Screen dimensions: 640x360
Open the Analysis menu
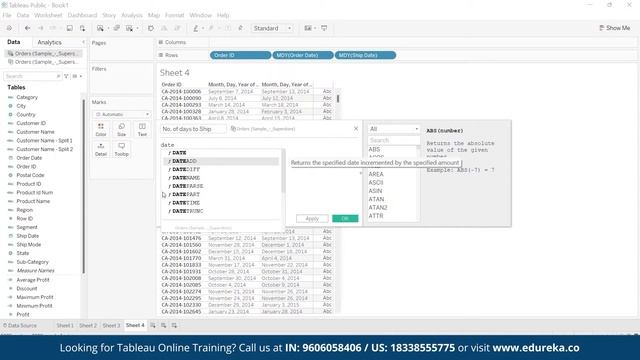coord(132,15)
